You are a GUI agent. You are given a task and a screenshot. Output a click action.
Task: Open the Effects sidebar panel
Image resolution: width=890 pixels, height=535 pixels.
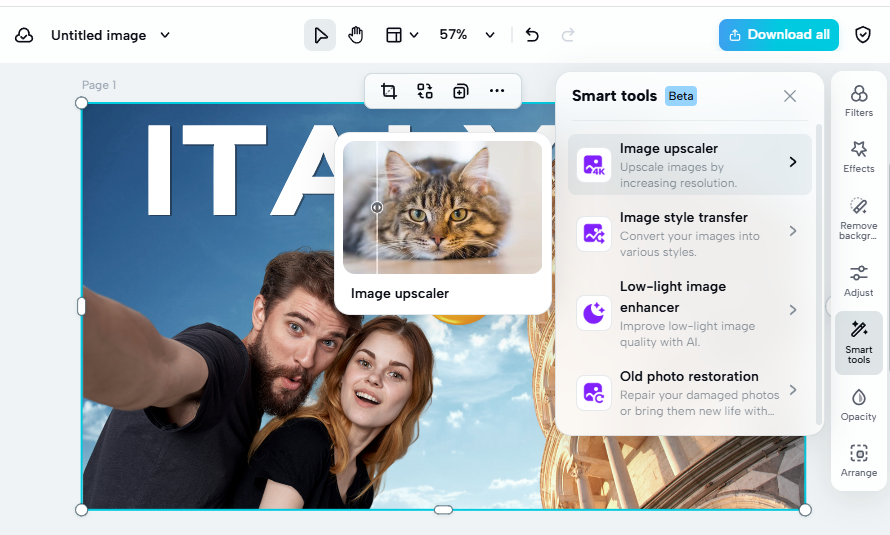coord(859,157)
